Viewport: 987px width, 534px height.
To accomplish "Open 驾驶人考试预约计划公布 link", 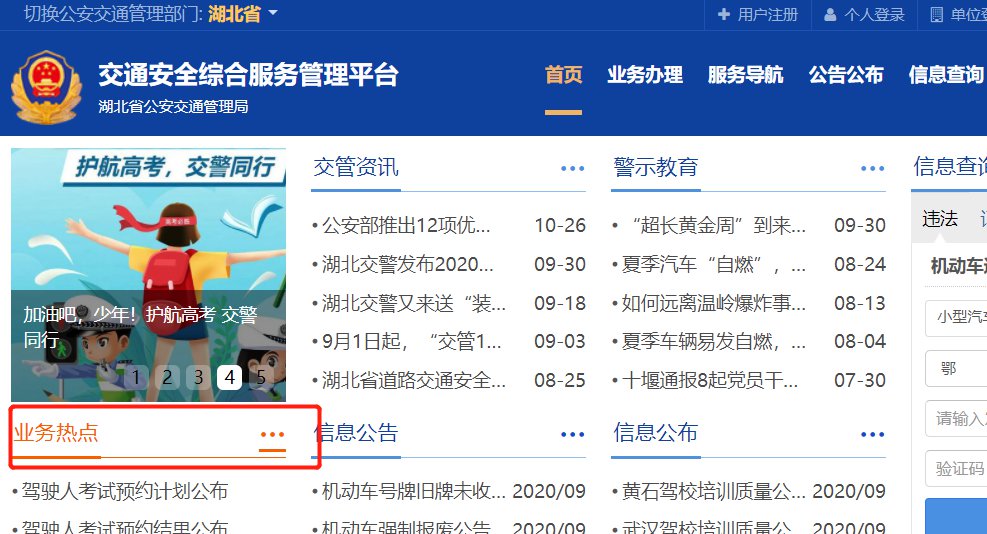I will [125, 491].
